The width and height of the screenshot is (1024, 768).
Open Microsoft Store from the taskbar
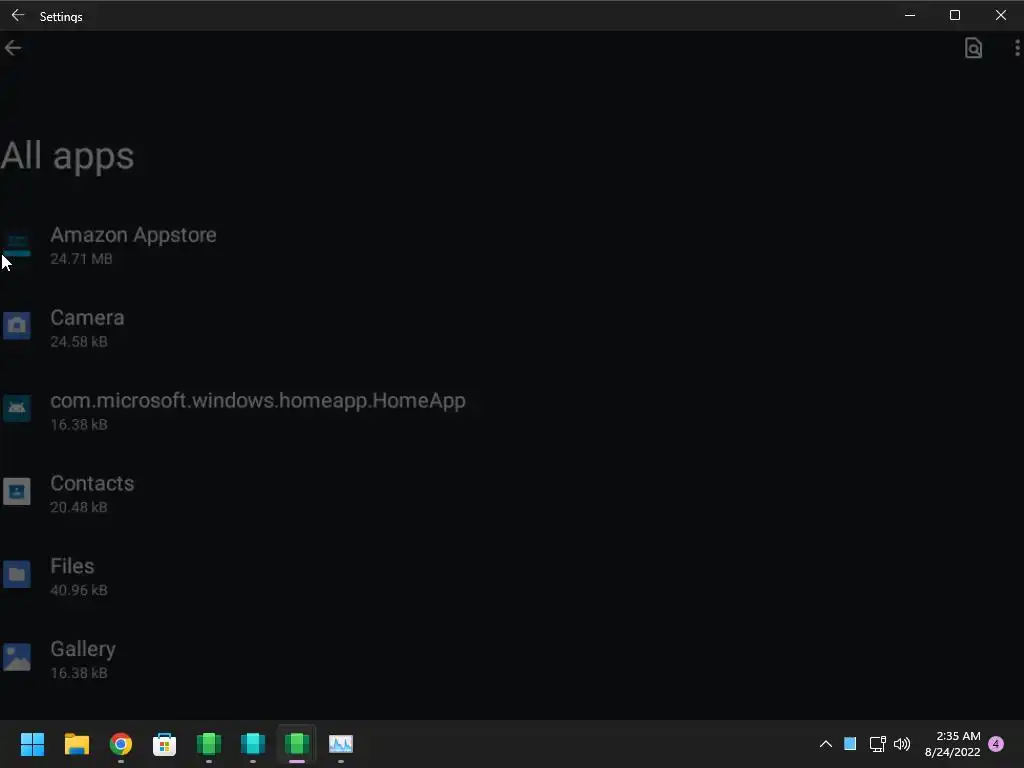(165, 744)
